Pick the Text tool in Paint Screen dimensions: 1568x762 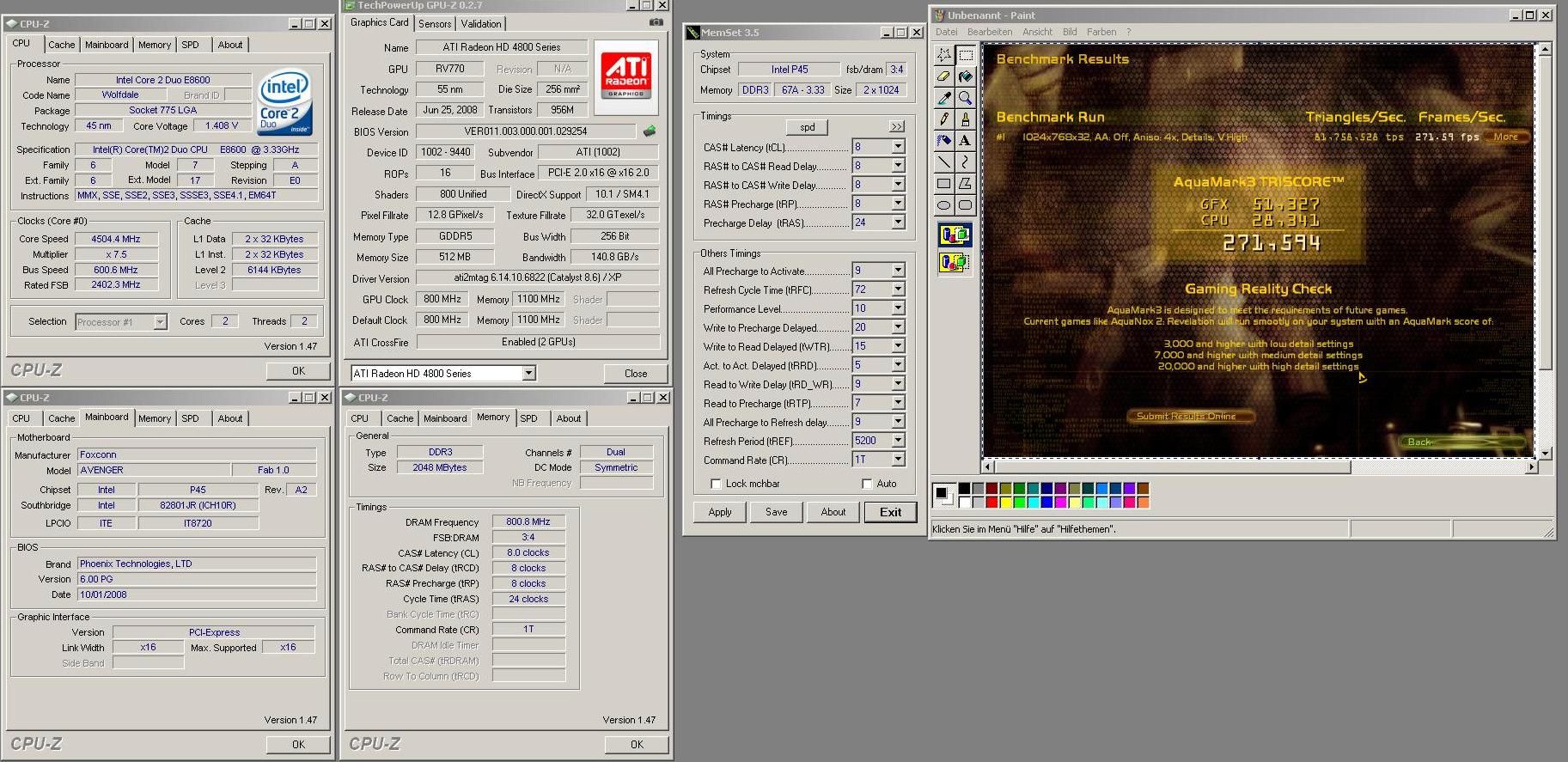[x=965, y=140]
